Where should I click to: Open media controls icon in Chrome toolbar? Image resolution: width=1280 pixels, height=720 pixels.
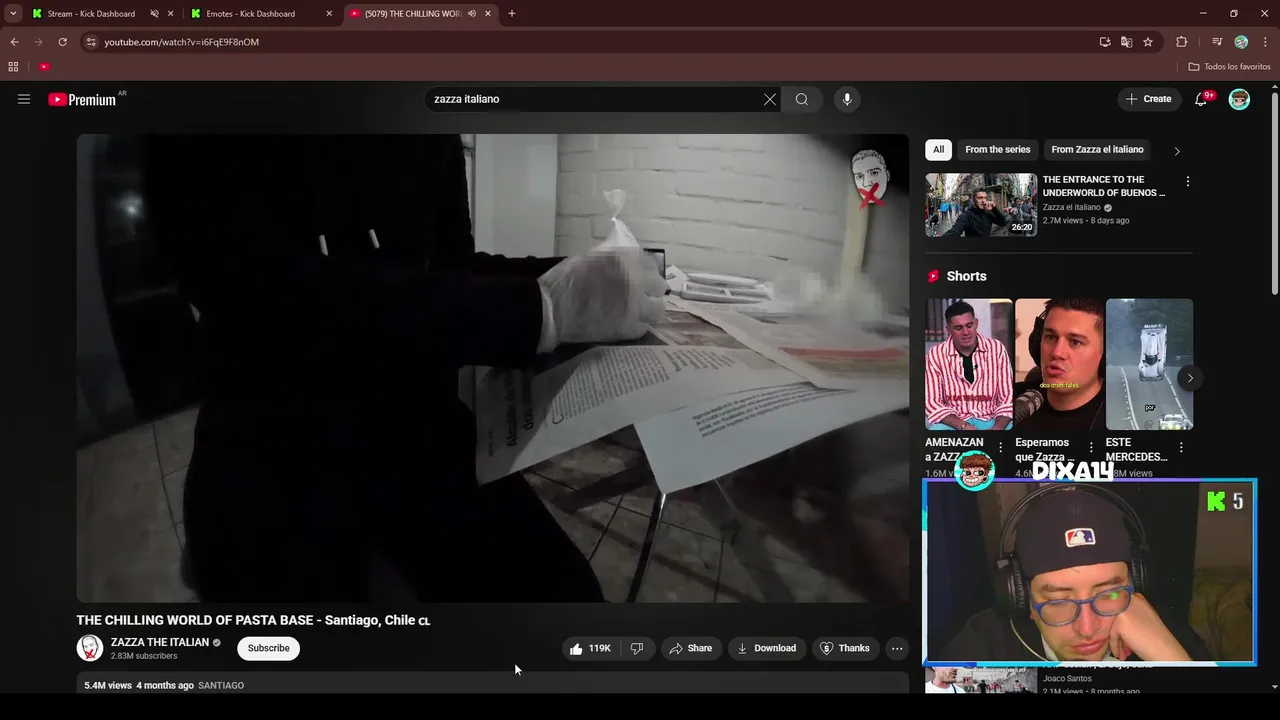(1217, 42)
